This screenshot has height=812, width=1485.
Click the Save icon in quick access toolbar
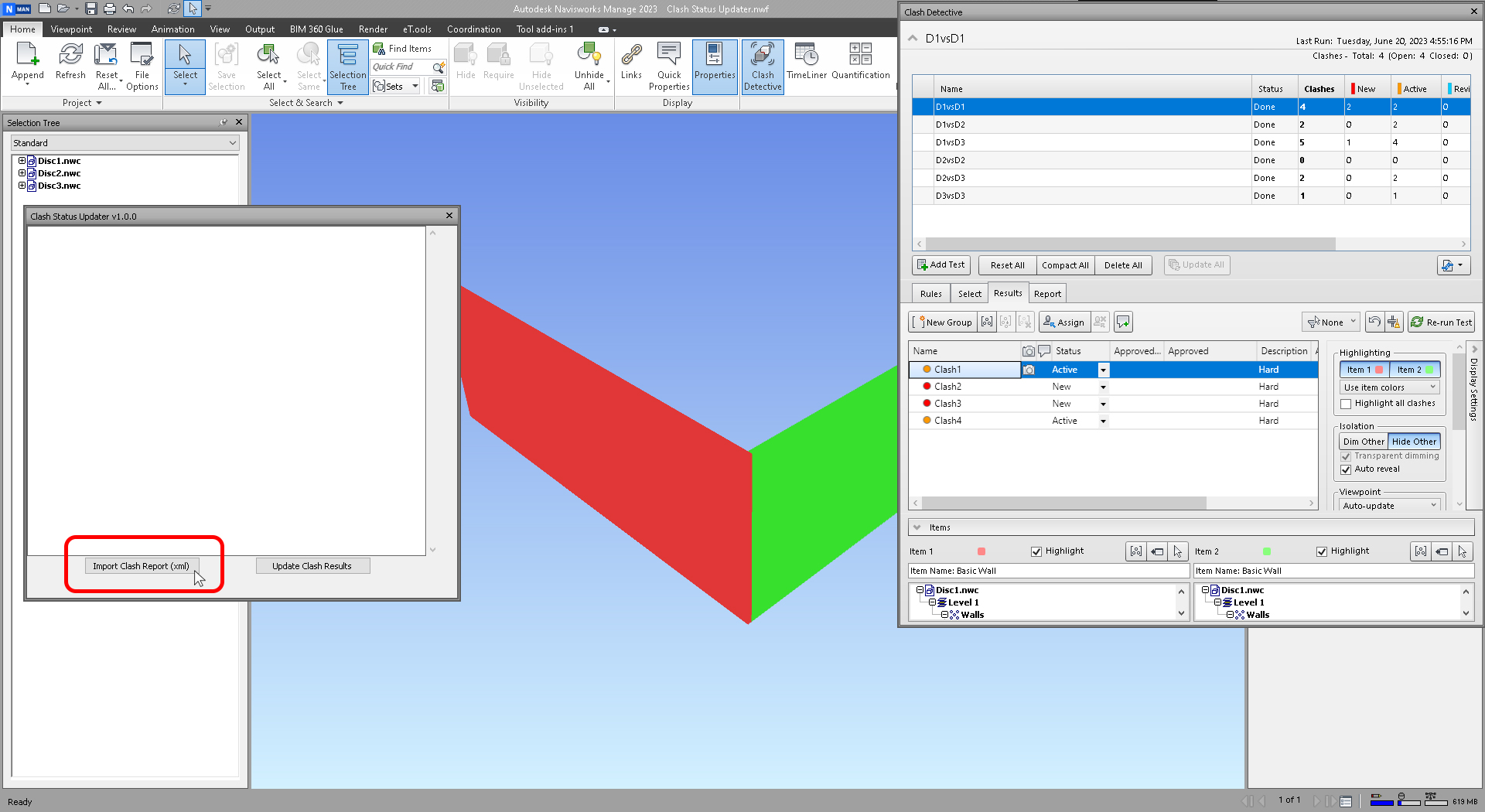[91, 9]
